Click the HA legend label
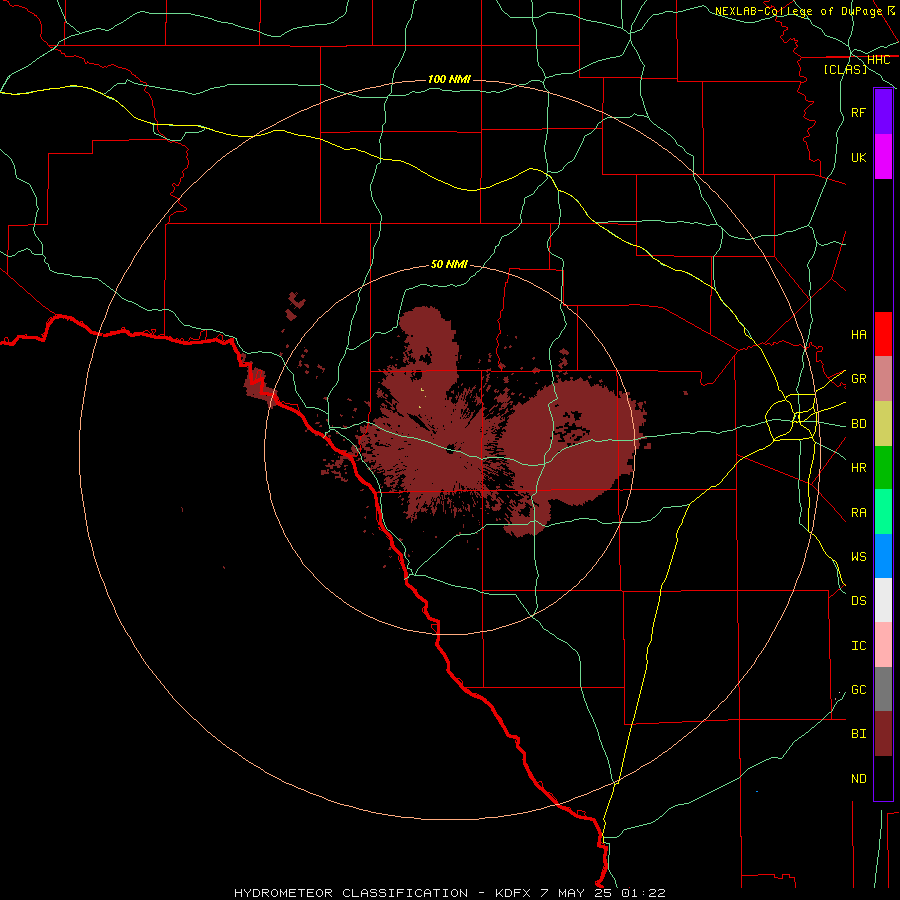The height and width of the screenshot is (900, 900). [858, 335]
